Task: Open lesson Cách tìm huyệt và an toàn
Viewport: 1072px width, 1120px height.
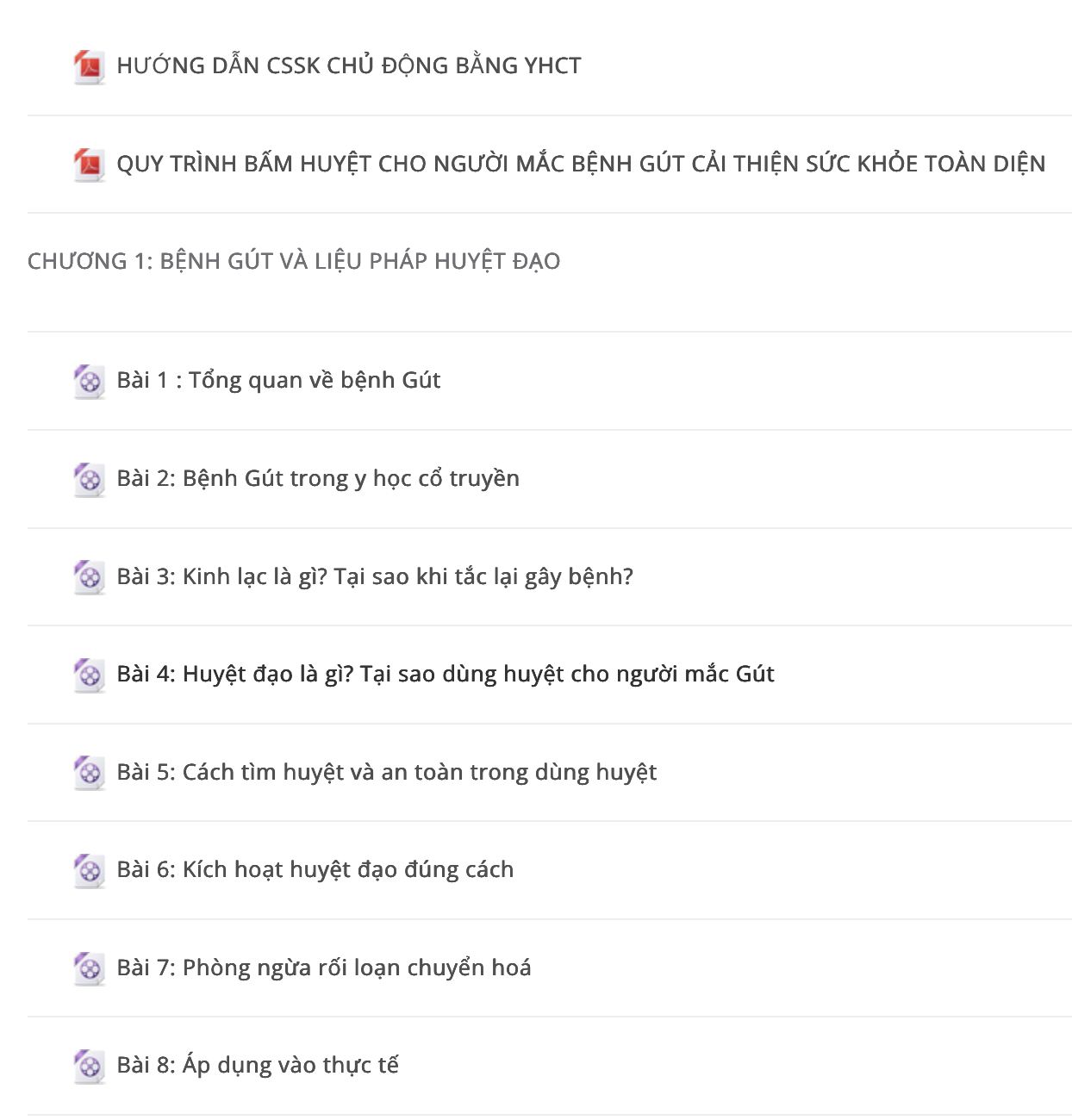Action: pyautogui.click(x=387, y=772)
